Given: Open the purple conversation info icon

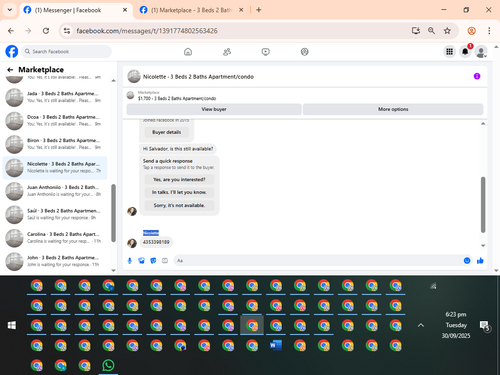Looking at the screenshot, I should tap(477, 76).
